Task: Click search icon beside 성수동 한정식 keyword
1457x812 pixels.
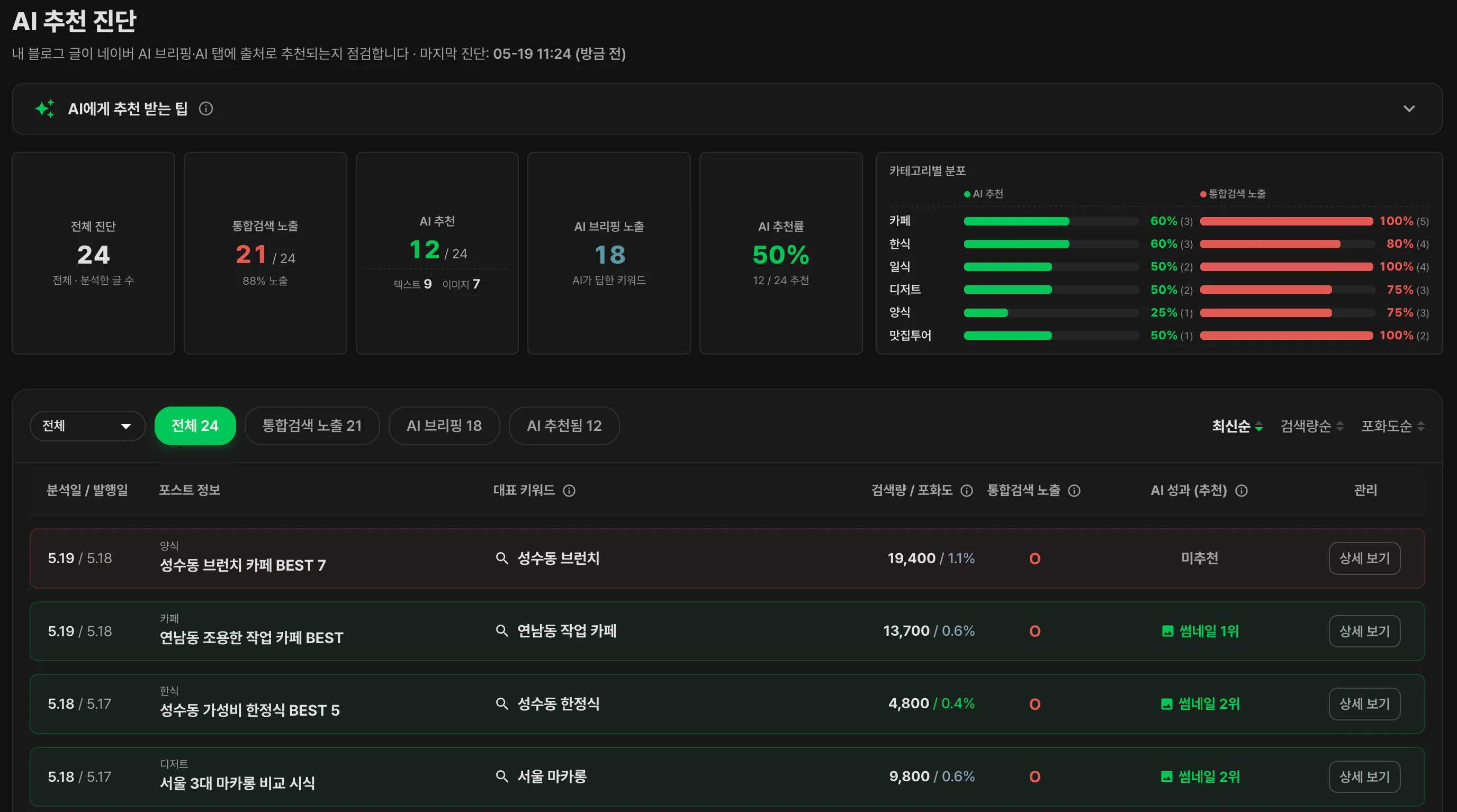Action: (x=502, y=703)
